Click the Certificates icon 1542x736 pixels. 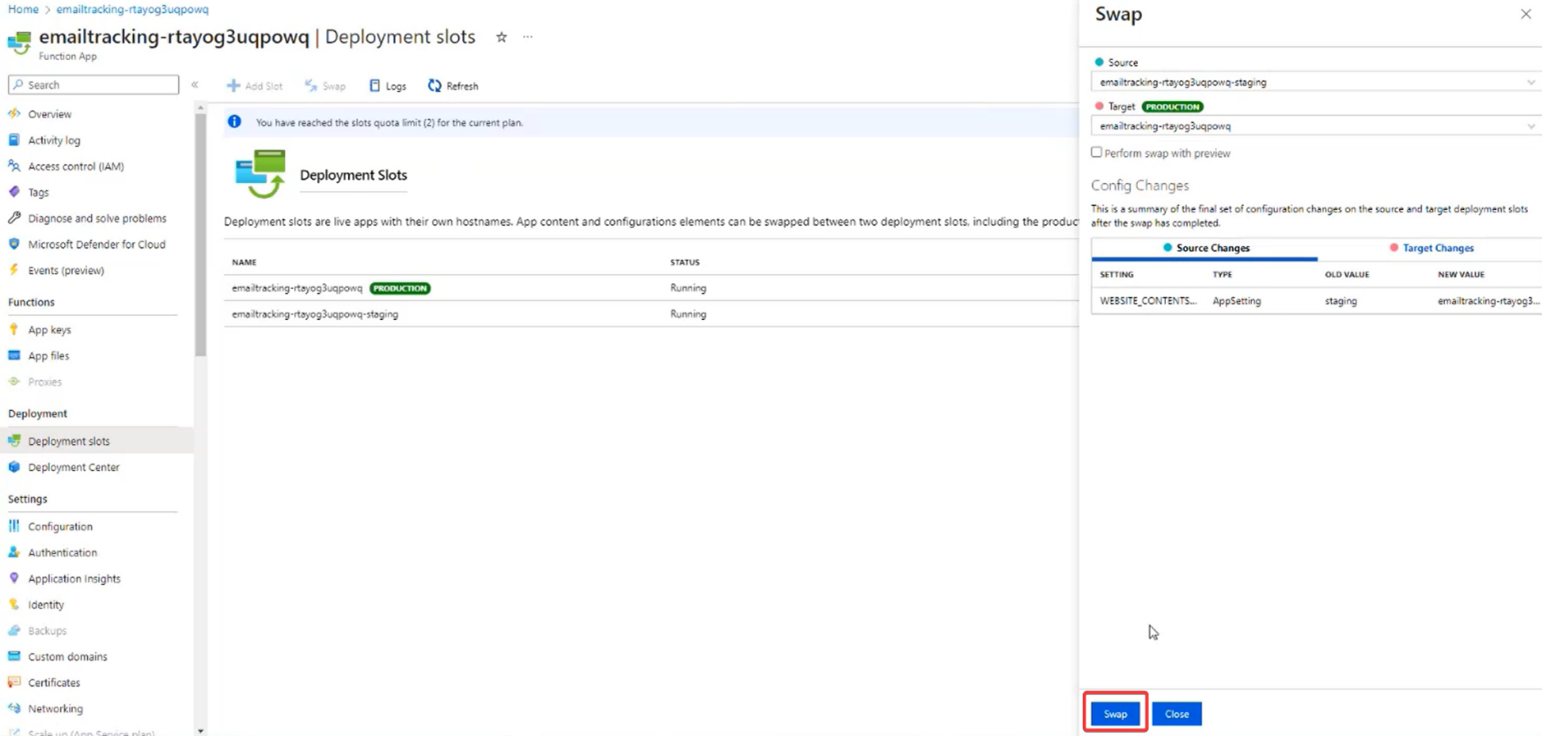coord(14,682)
